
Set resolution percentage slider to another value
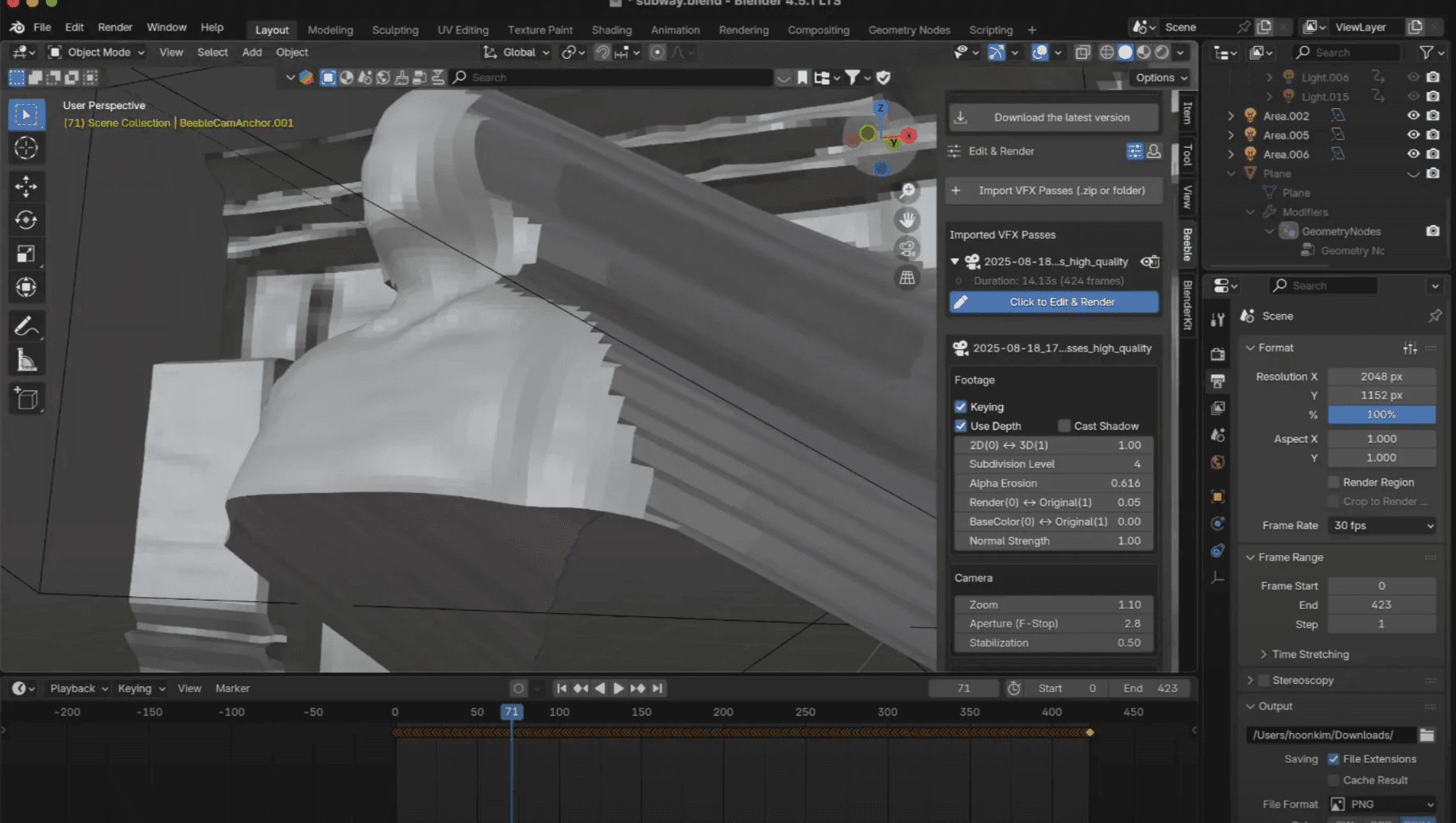pyautogui.click(x=1381, y=414)
